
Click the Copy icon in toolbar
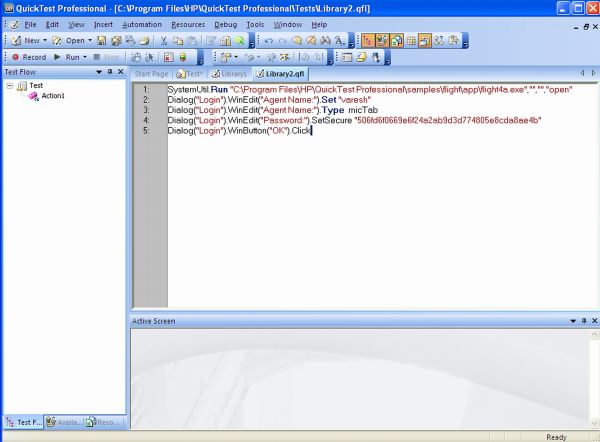178,41
